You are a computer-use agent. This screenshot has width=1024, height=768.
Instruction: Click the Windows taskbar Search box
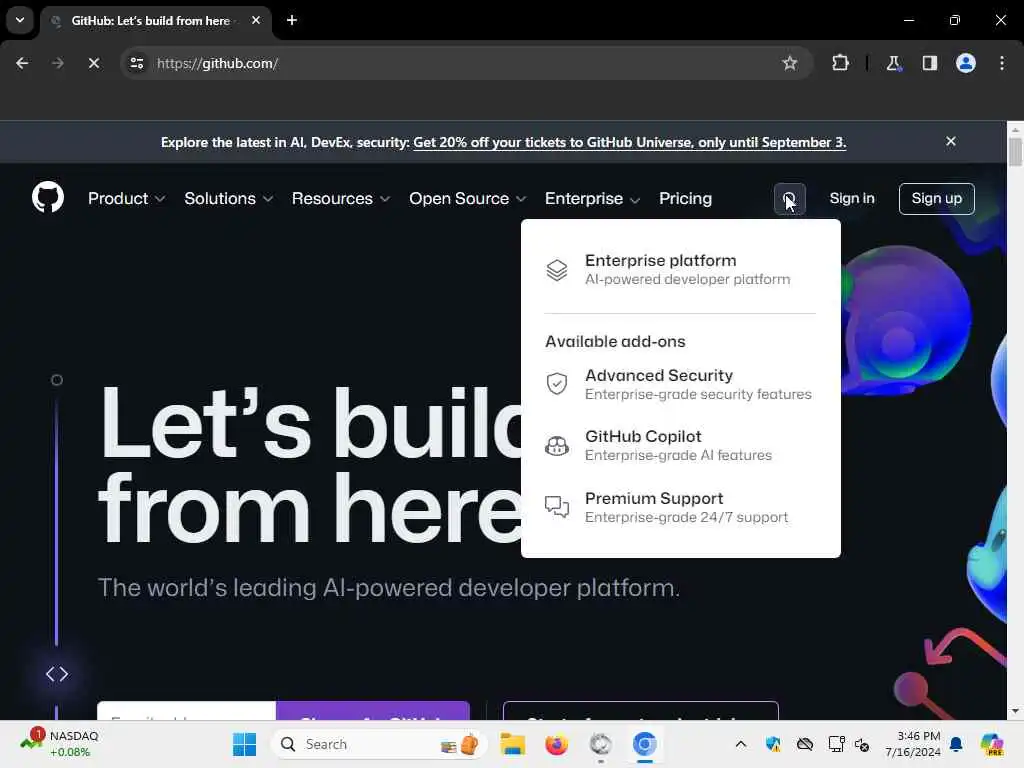pos(379,744)
